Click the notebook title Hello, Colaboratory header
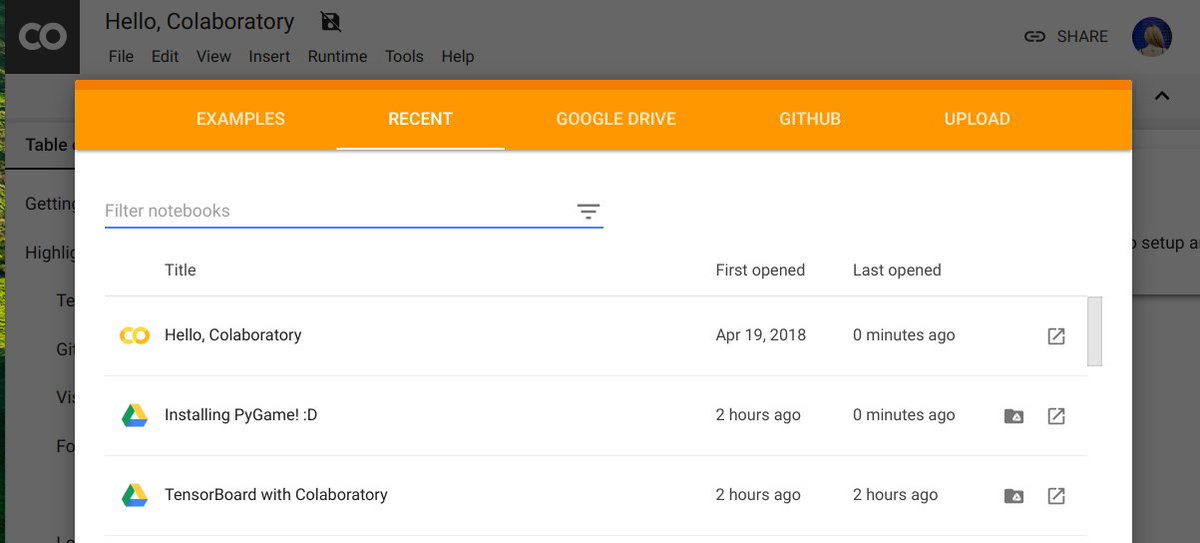Viewport: 1200px width, 543px height. pyautogui.click(x=199, y=21)
